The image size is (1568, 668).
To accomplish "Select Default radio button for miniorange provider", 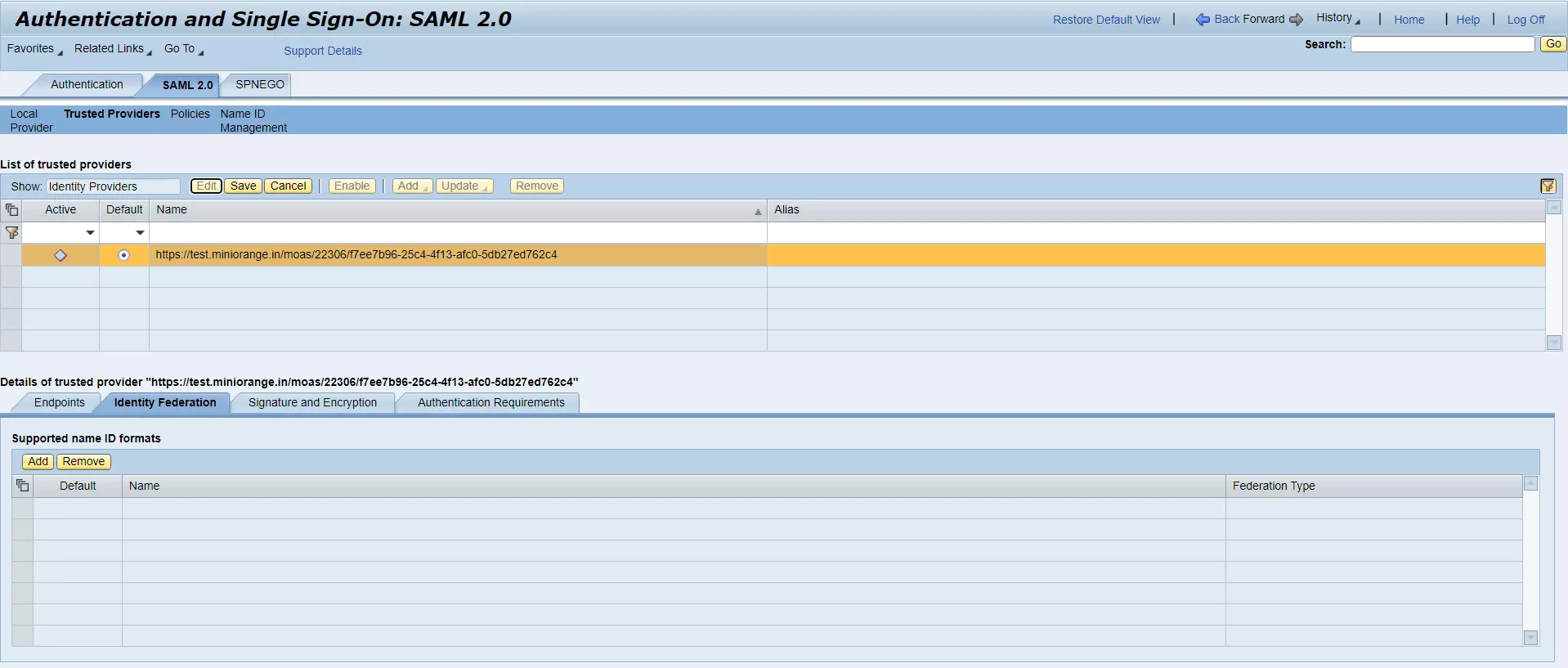I will [123, 255].
